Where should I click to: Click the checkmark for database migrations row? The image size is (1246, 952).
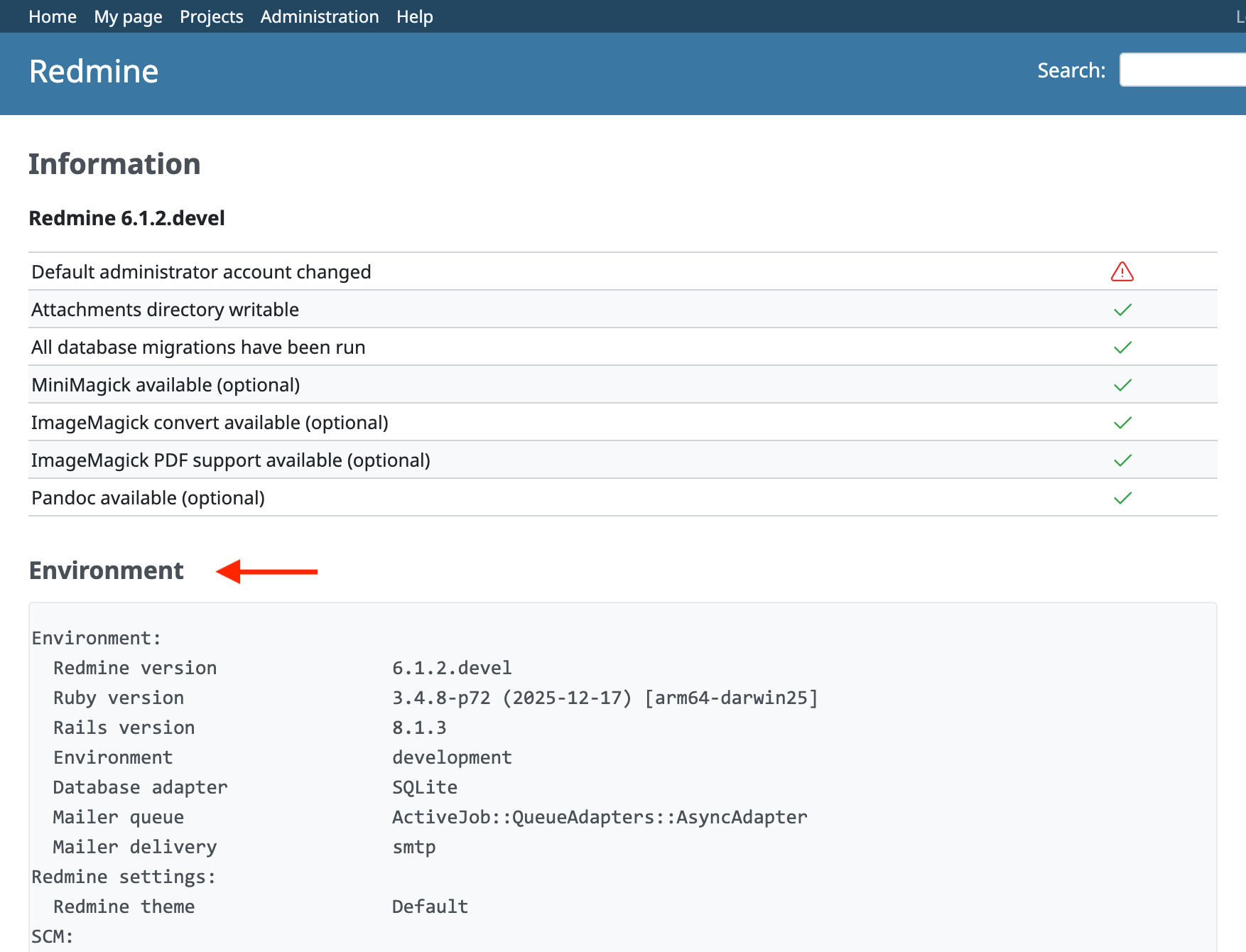(1122, 347)
